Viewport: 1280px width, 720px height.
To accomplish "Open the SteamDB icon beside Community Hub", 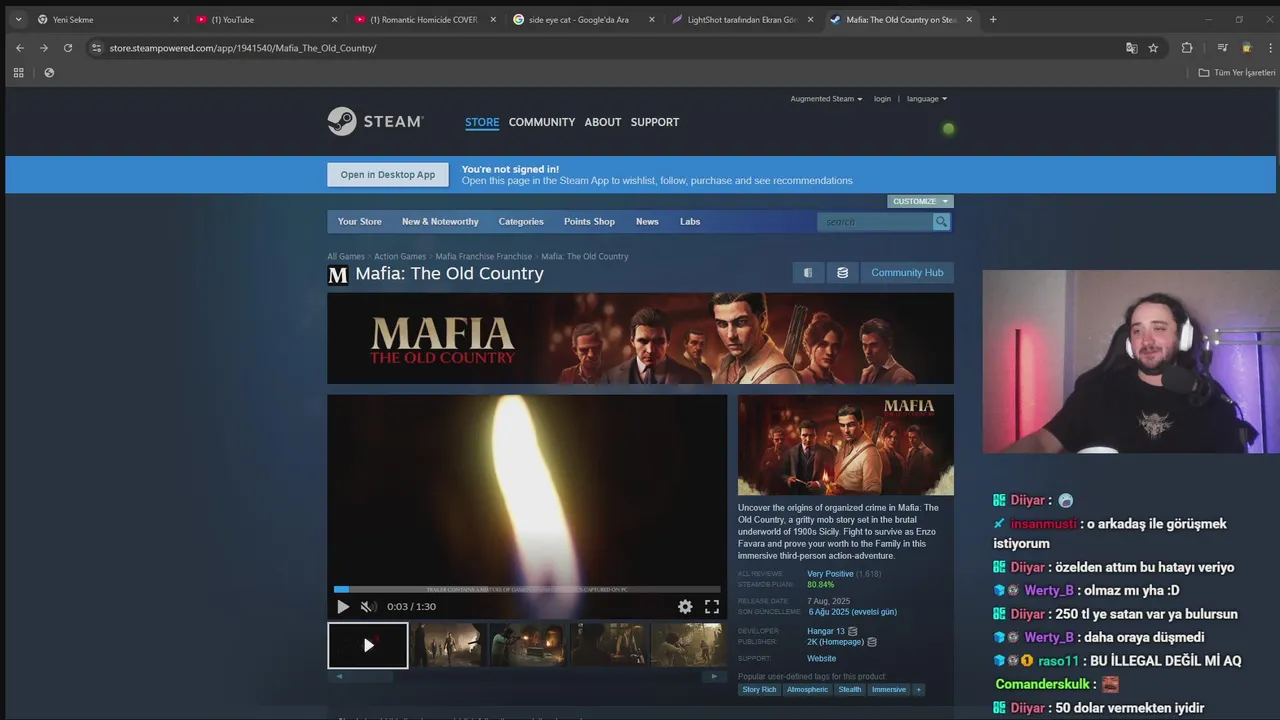I will (842, 273).
